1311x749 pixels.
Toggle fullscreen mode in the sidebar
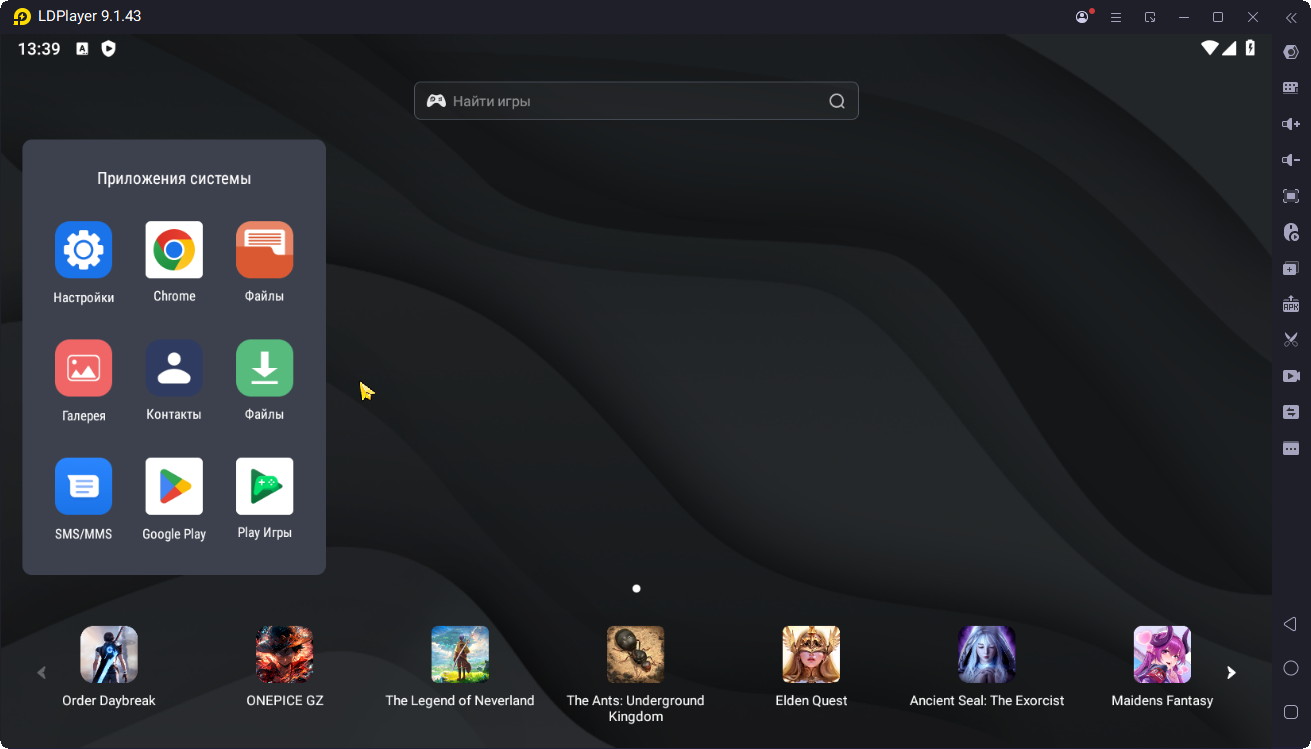1291,196
